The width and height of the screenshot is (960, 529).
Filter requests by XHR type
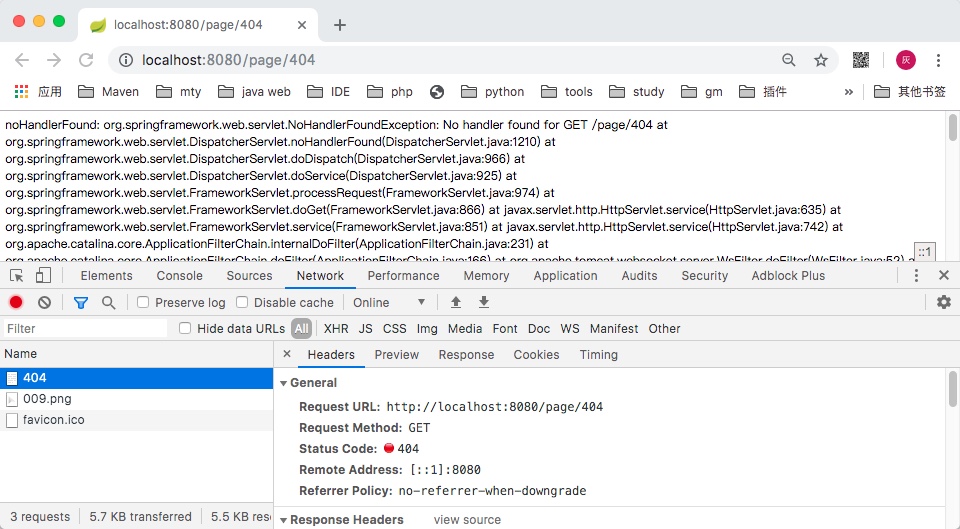tap(336, 328)
